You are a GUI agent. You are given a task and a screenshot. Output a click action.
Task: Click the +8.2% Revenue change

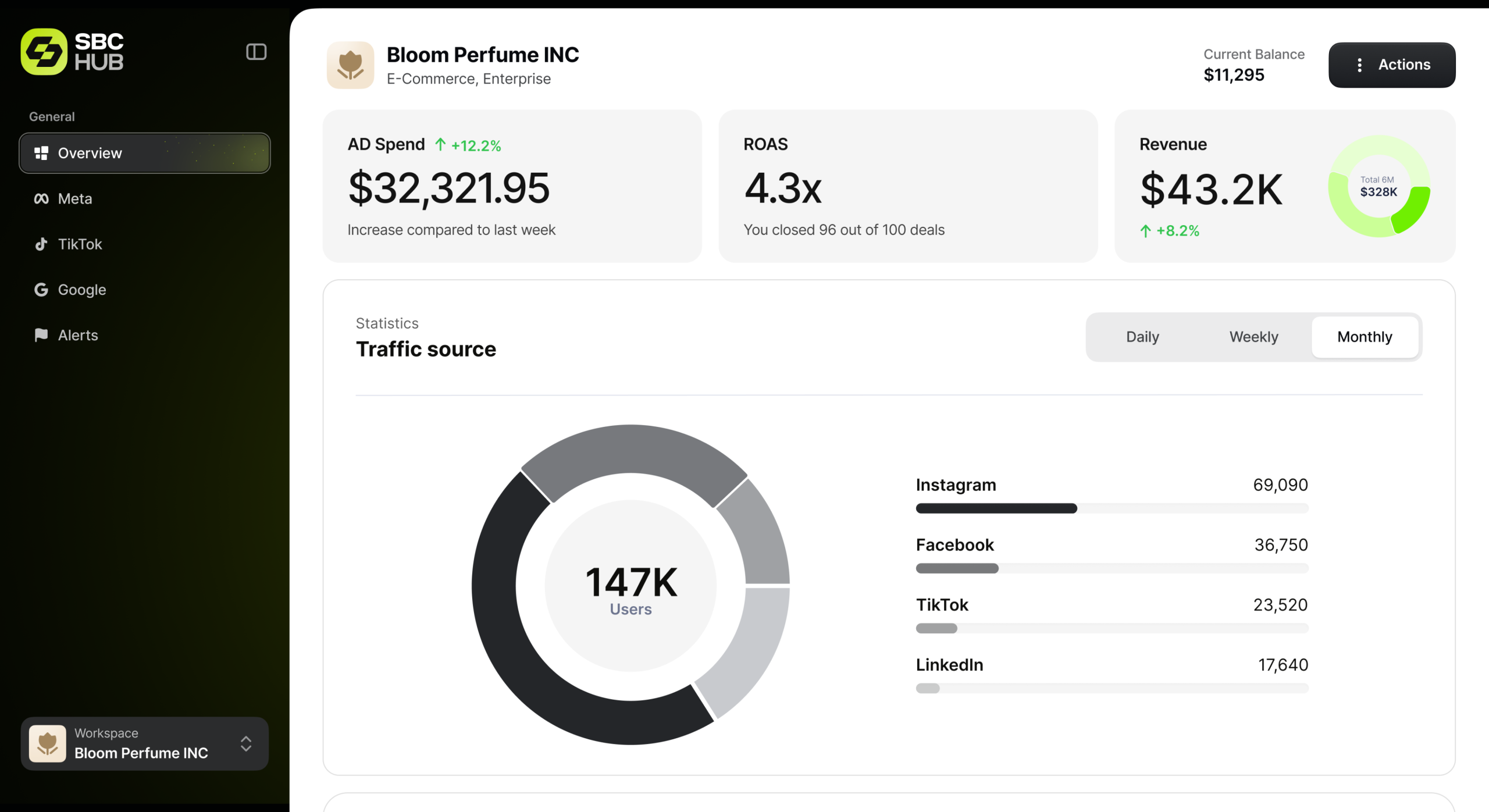pos(1178,231)
